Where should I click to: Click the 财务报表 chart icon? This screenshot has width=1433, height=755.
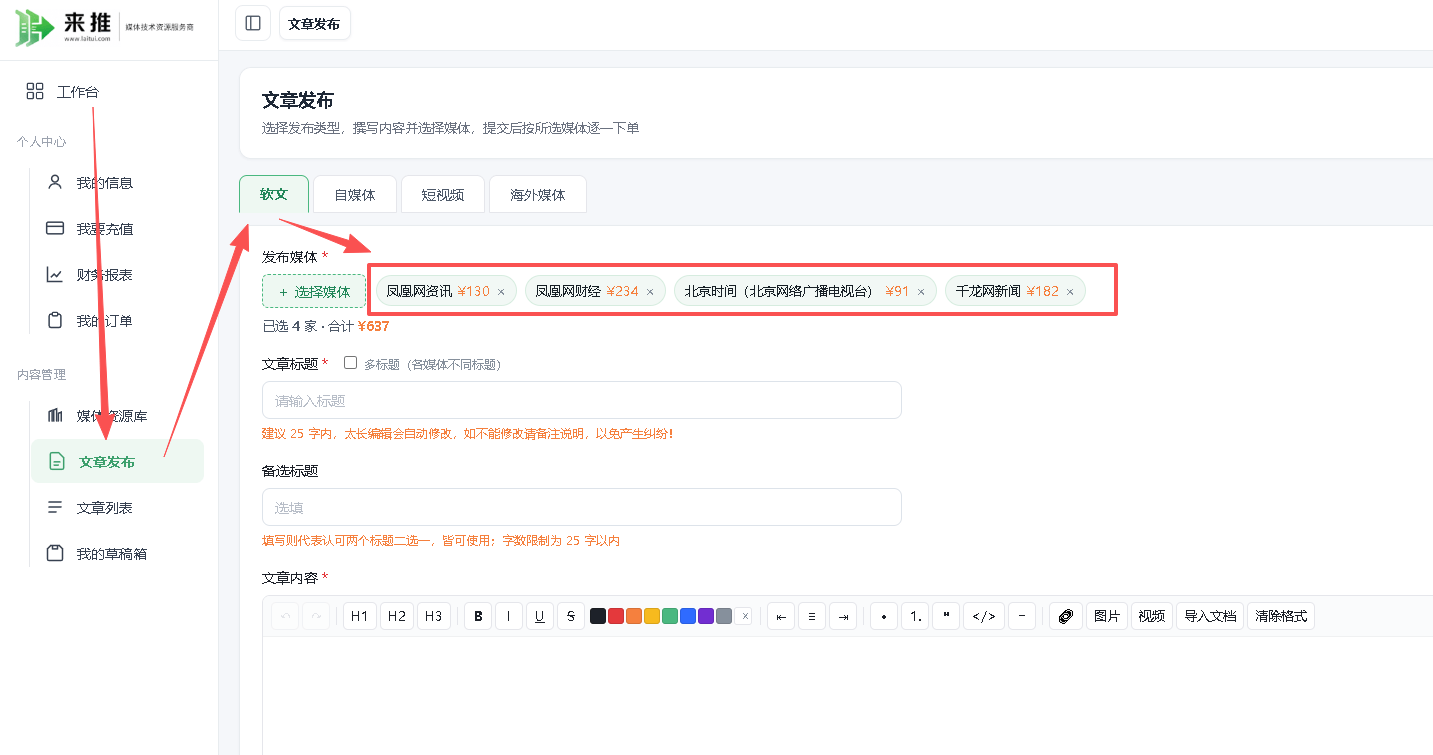[55, 274]
